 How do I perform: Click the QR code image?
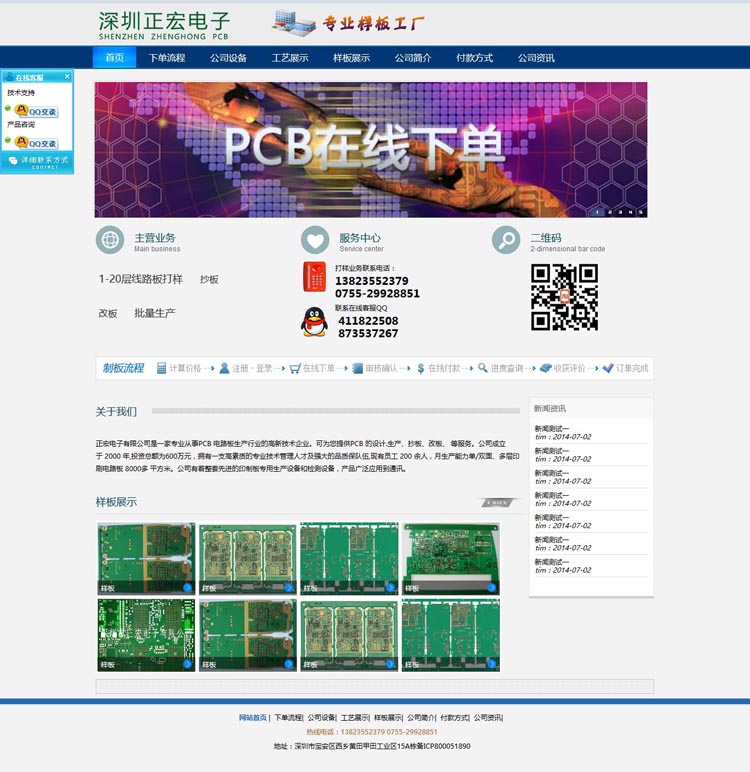click(x=564, y=297)
